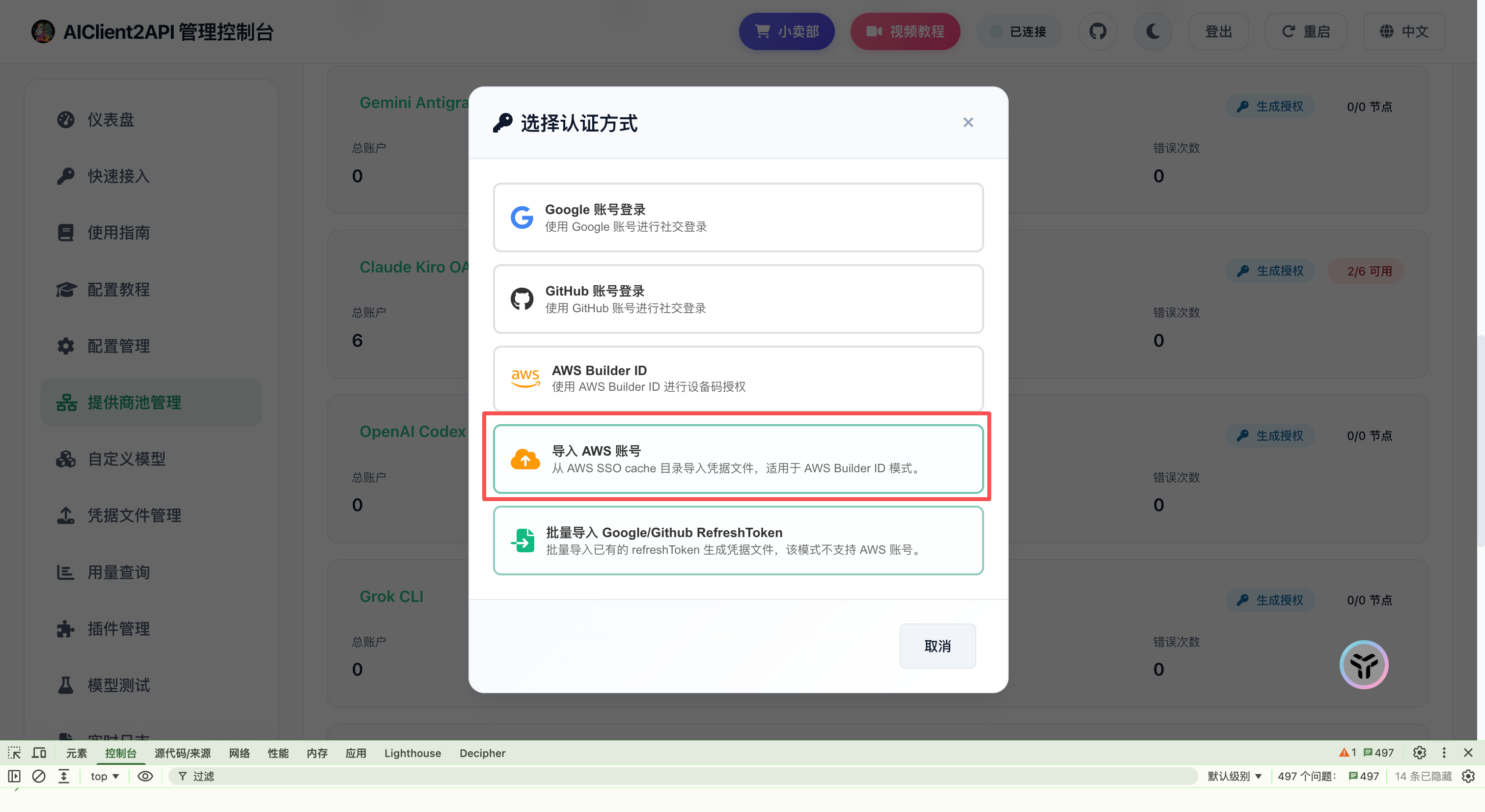The width and height of the screenshot is (1485, 812).
Task: Click 生成授权 for OpenAI Codex
Action: point(1270,435)
